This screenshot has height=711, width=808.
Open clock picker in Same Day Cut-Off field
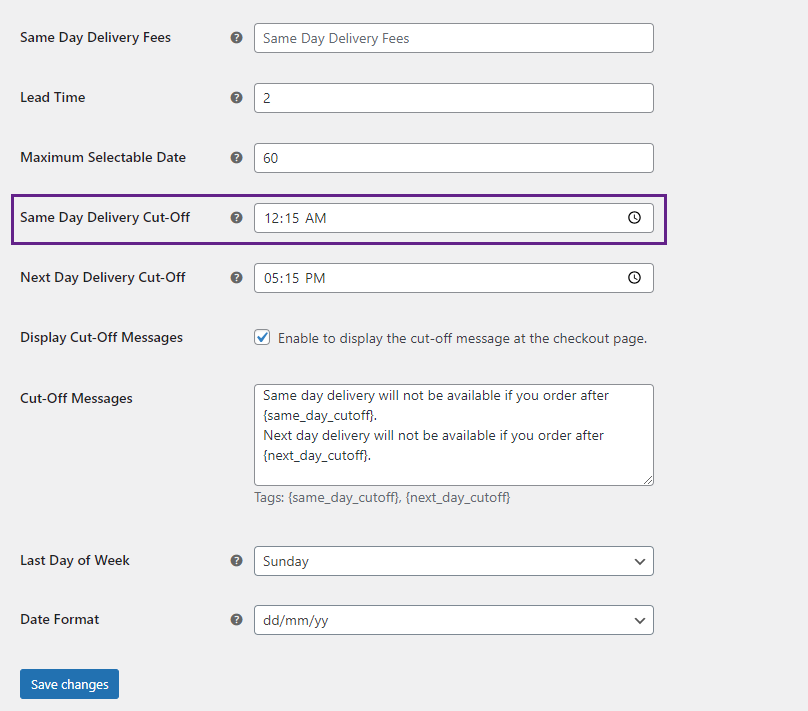point(634,218)
